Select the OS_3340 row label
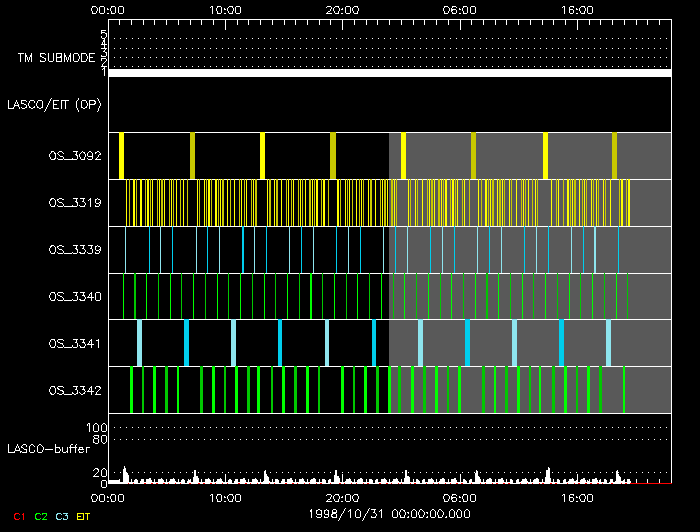The height and width of the screenshot is (532, 700). click(x=75, y=296)
